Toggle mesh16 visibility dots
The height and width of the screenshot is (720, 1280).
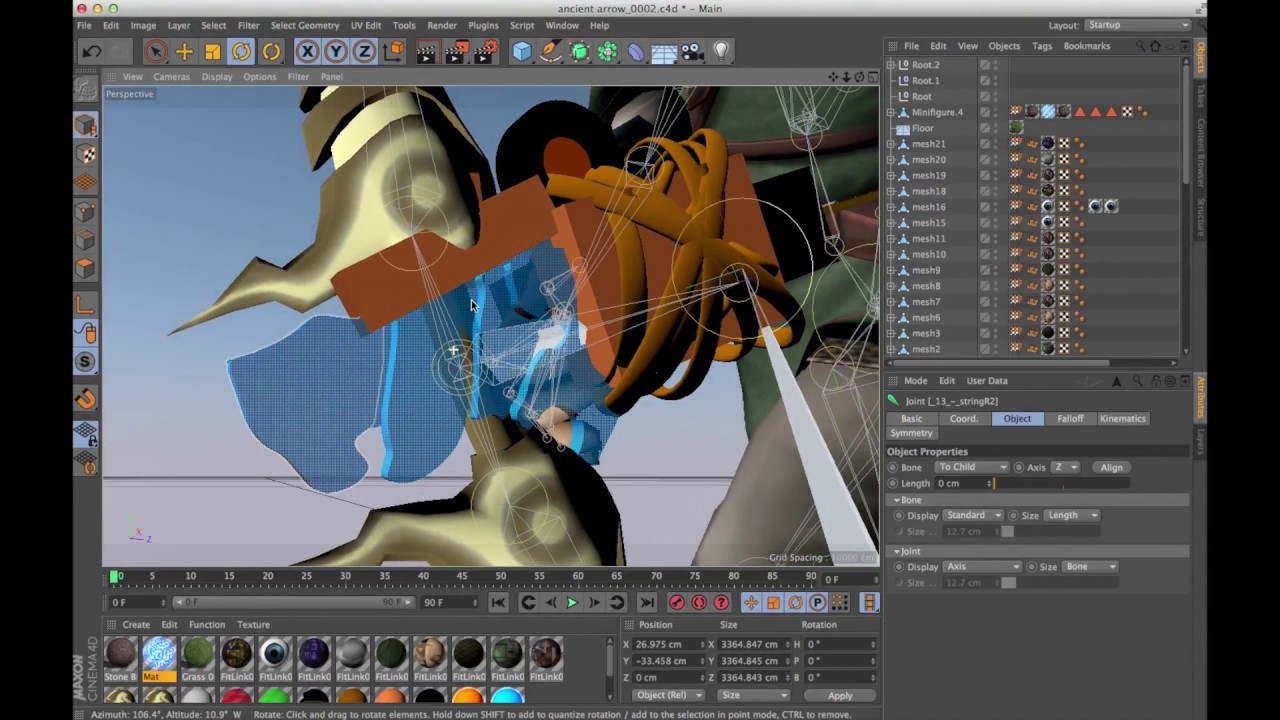click(x=995, y=207)
